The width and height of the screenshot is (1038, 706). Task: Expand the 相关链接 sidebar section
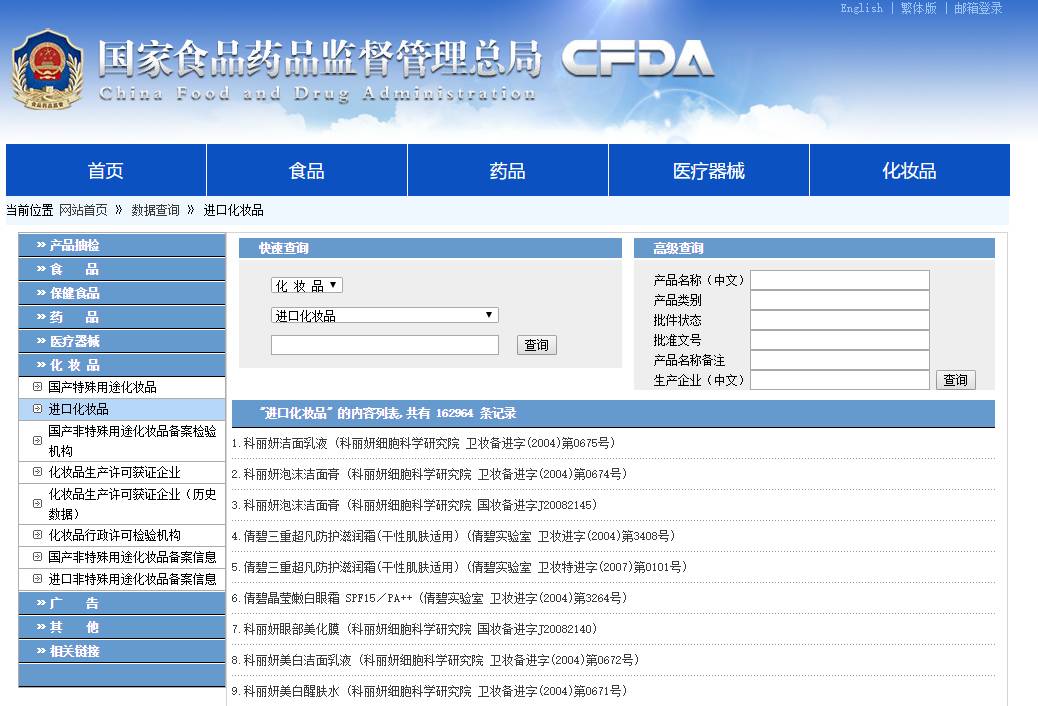pyautogui.click(x=122, y=651)
